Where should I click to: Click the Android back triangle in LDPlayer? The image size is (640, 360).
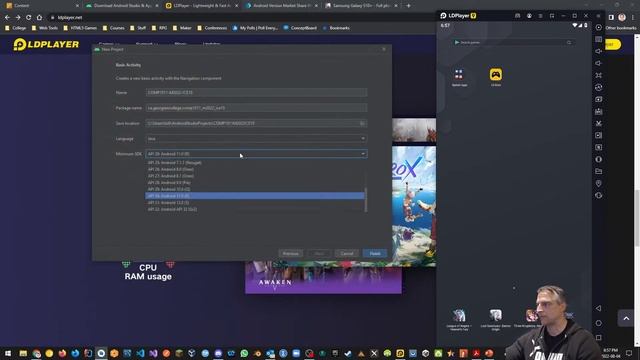(x=598, y=308)
